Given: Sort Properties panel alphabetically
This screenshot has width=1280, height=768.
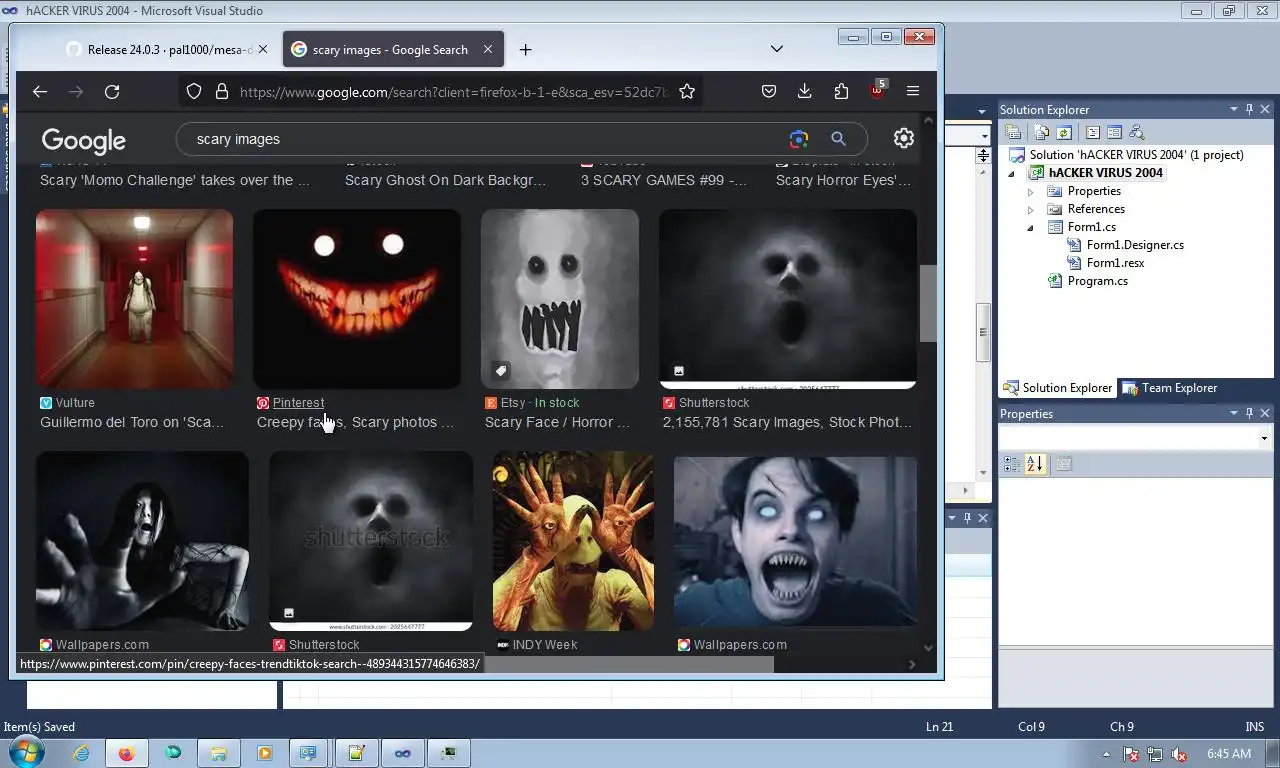Looking at the screenshot, I should [1035, 464].
